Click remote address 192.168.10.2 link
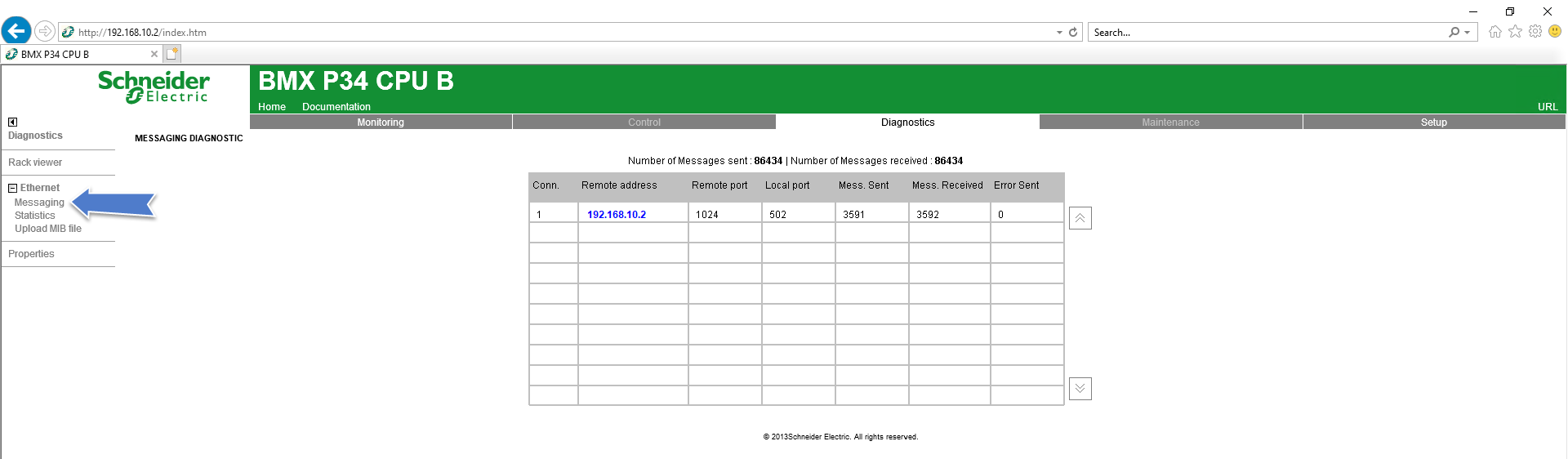Image resolution: width=1568 pixels, height=459 pixels. pyautogui.click(x=617, y=215)
